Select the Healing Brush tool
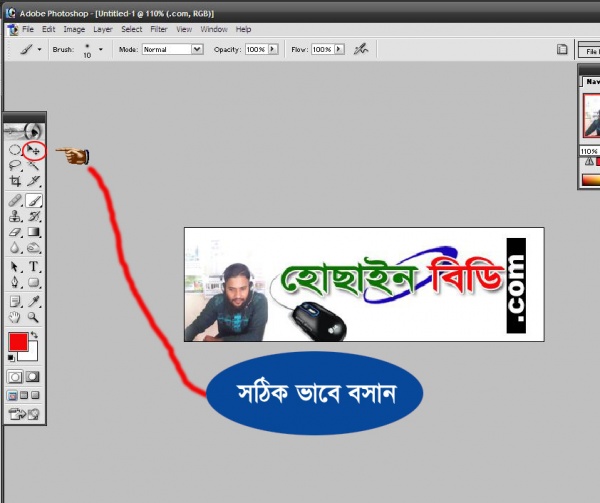Screen dimensions: 600x503 pyautogui.click(x=15, y=200)
